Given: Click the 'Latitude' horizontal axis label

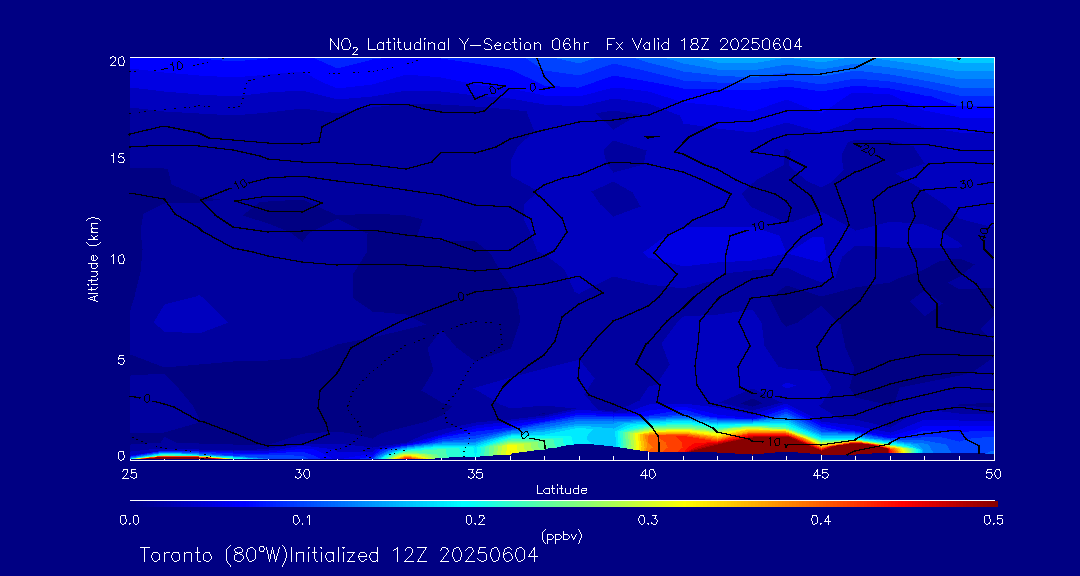Looking at the screenshot, I should click(x=562, y=490).
